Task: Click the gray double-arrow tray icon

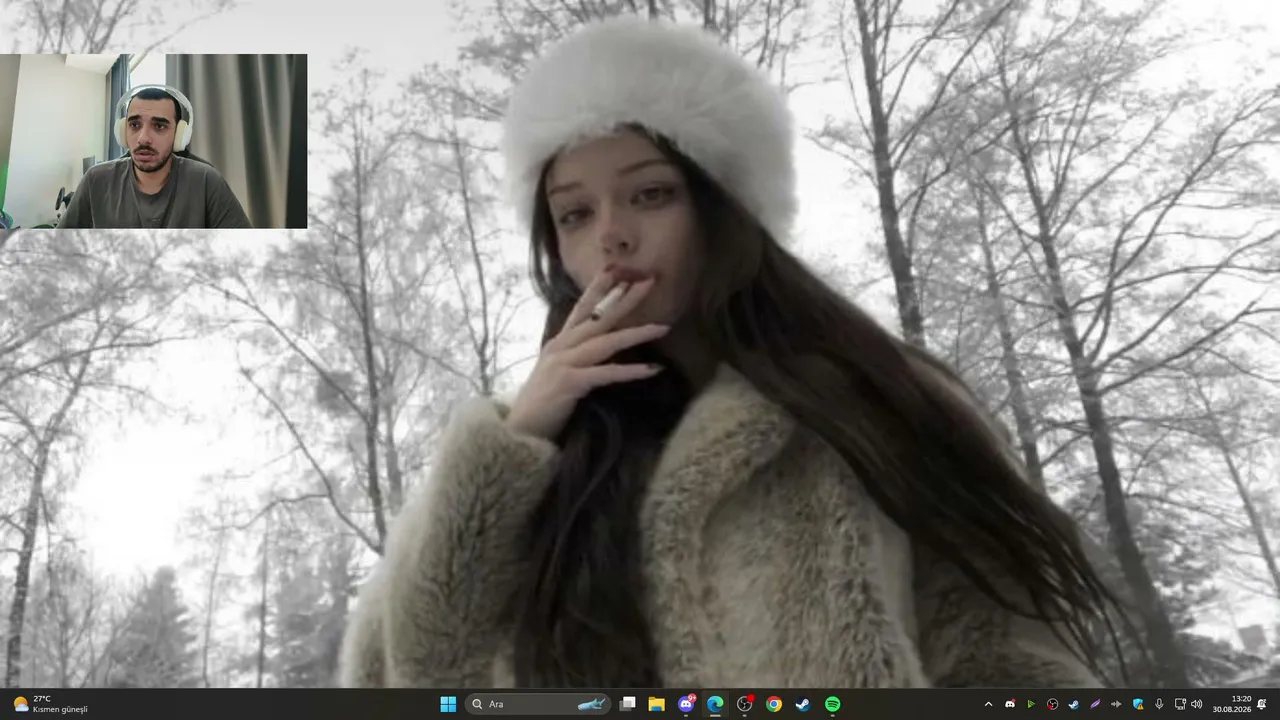Action: (1116, 704)
